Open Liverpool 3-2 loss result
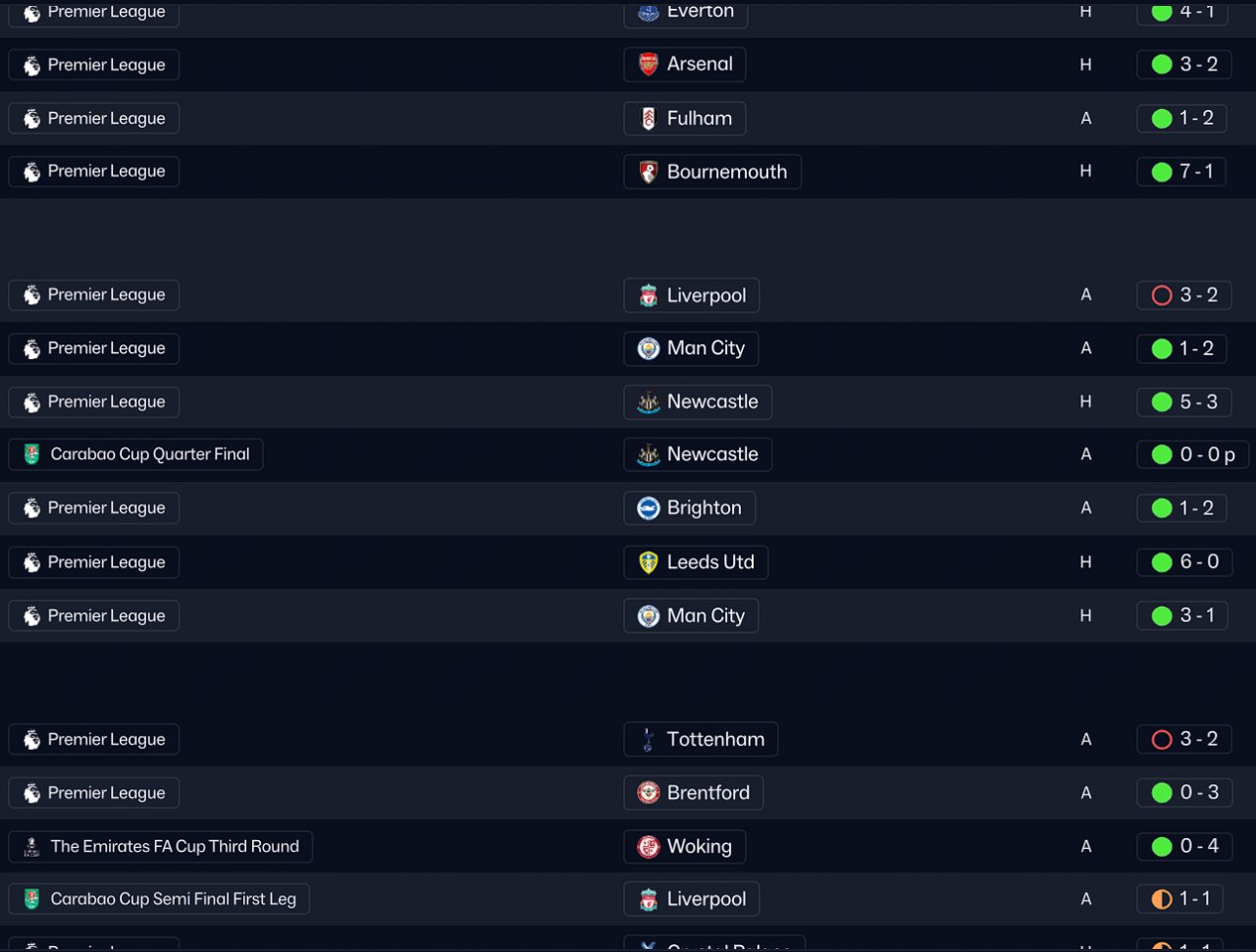The image size is (1256, 952). point(1183,295)
